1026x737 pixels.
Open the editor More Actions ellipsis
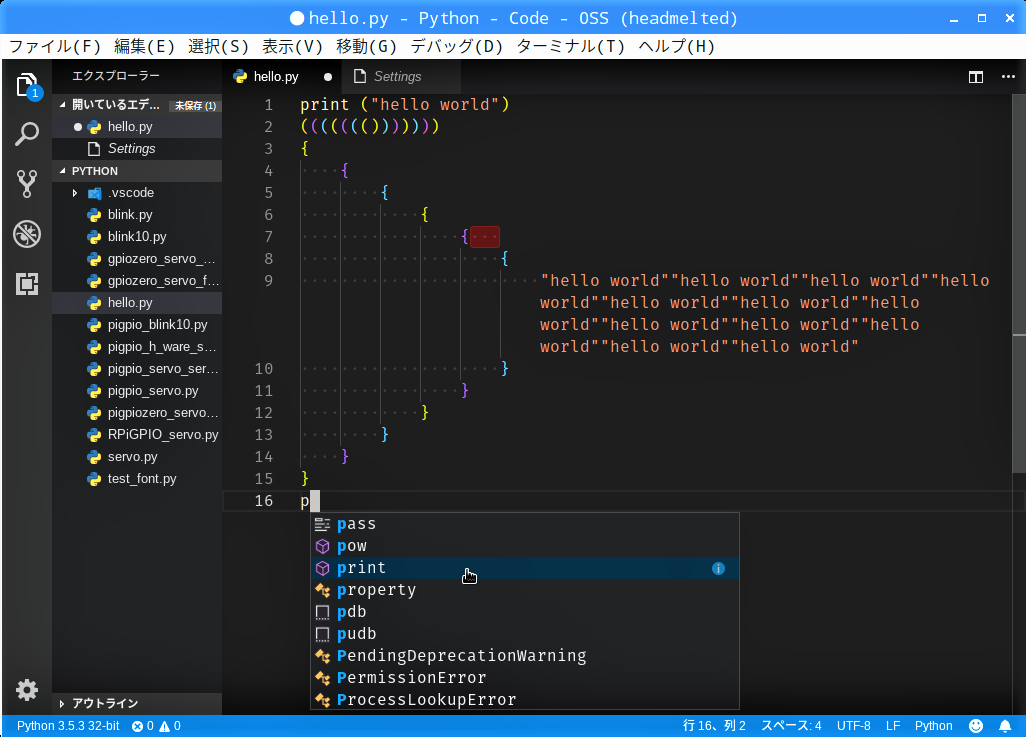(x=1008, y=77)
